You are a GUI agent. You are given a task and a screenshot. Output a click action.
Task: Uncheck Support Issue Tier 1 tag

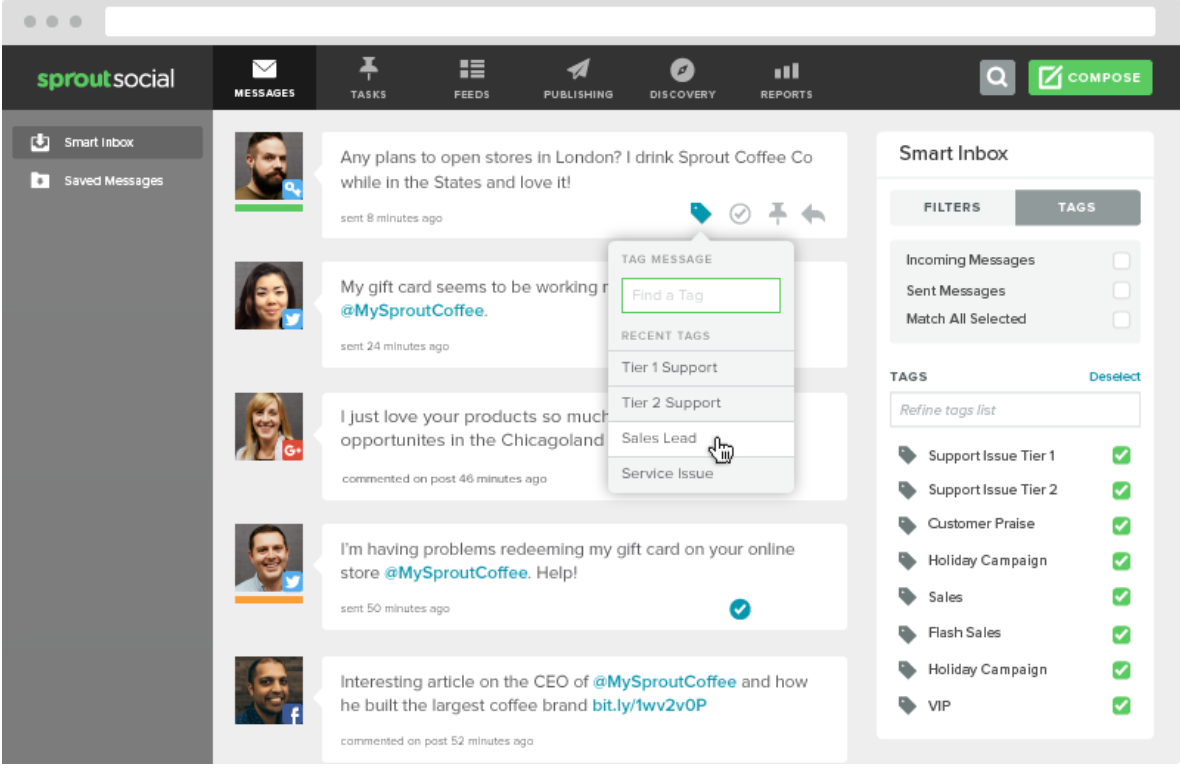pyautogui.click(x=1121, y=456)
